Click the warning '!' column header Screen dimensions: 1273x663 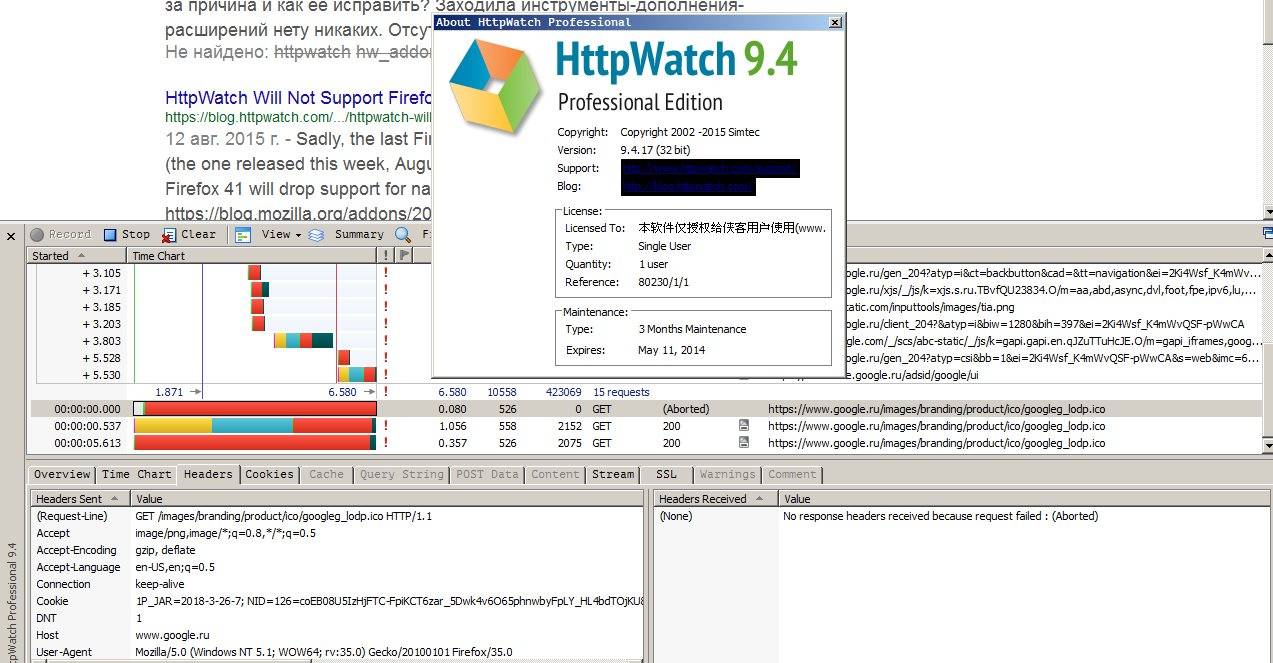[x=386, y=256]
